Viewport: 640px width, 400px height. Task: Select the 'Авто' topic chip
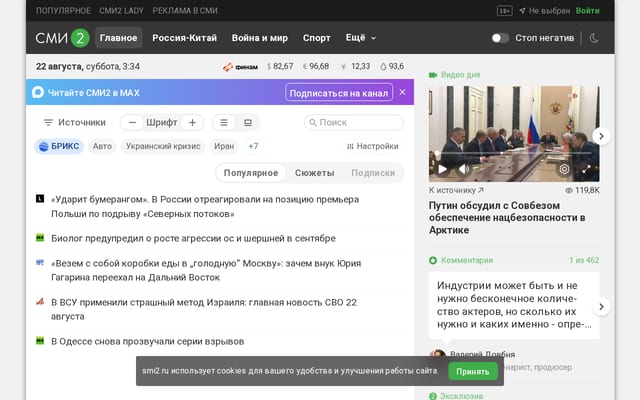point(102,146)
